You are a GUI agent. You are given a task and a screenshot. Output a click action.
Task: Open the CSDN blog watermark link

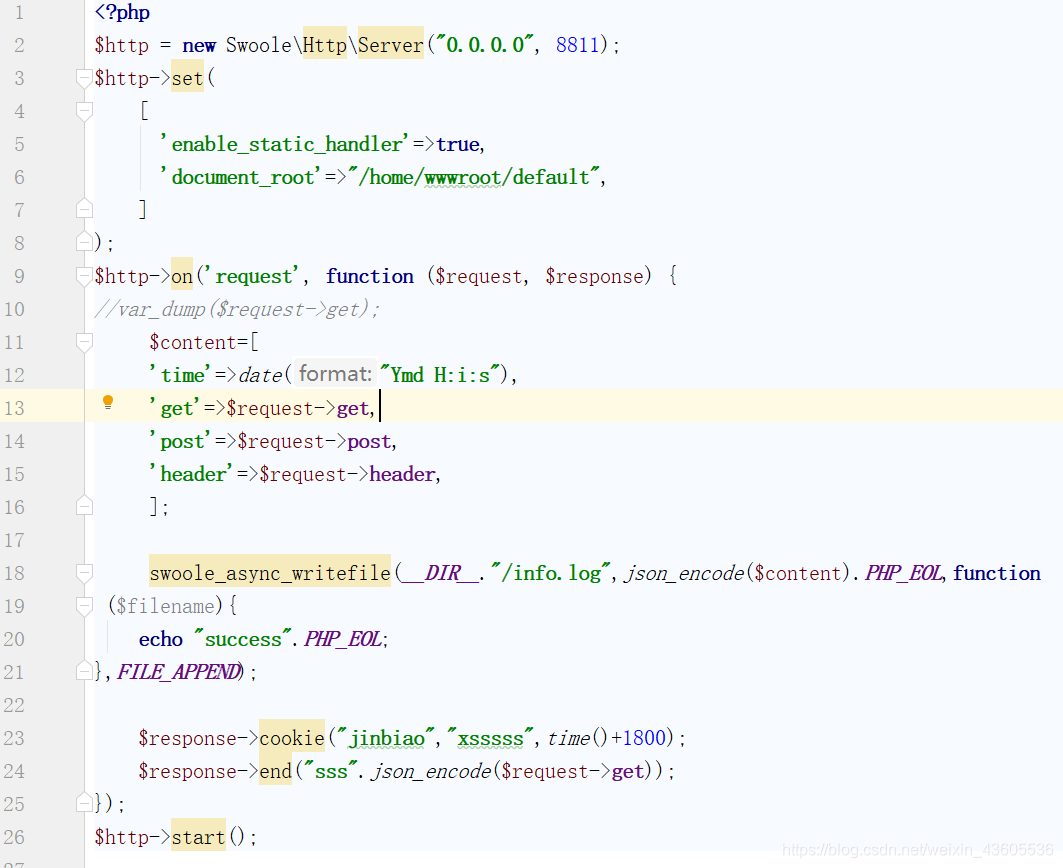pyautogui.click(x=919, y=849)
